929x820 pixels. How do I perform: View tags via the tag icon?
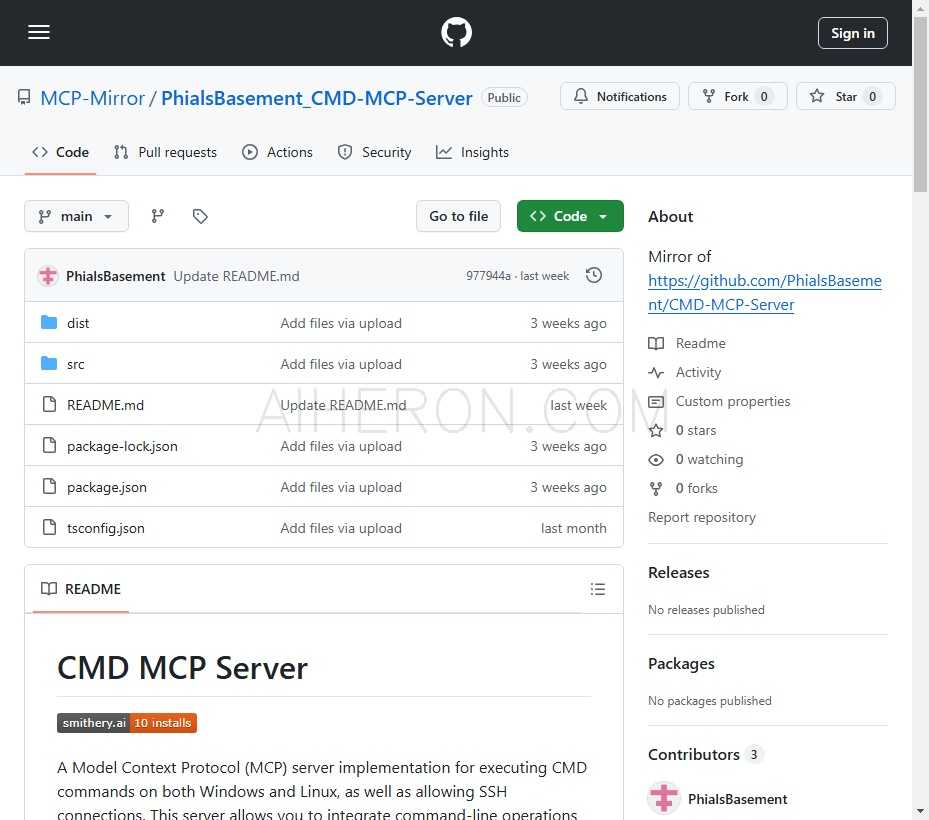point(200,216)
